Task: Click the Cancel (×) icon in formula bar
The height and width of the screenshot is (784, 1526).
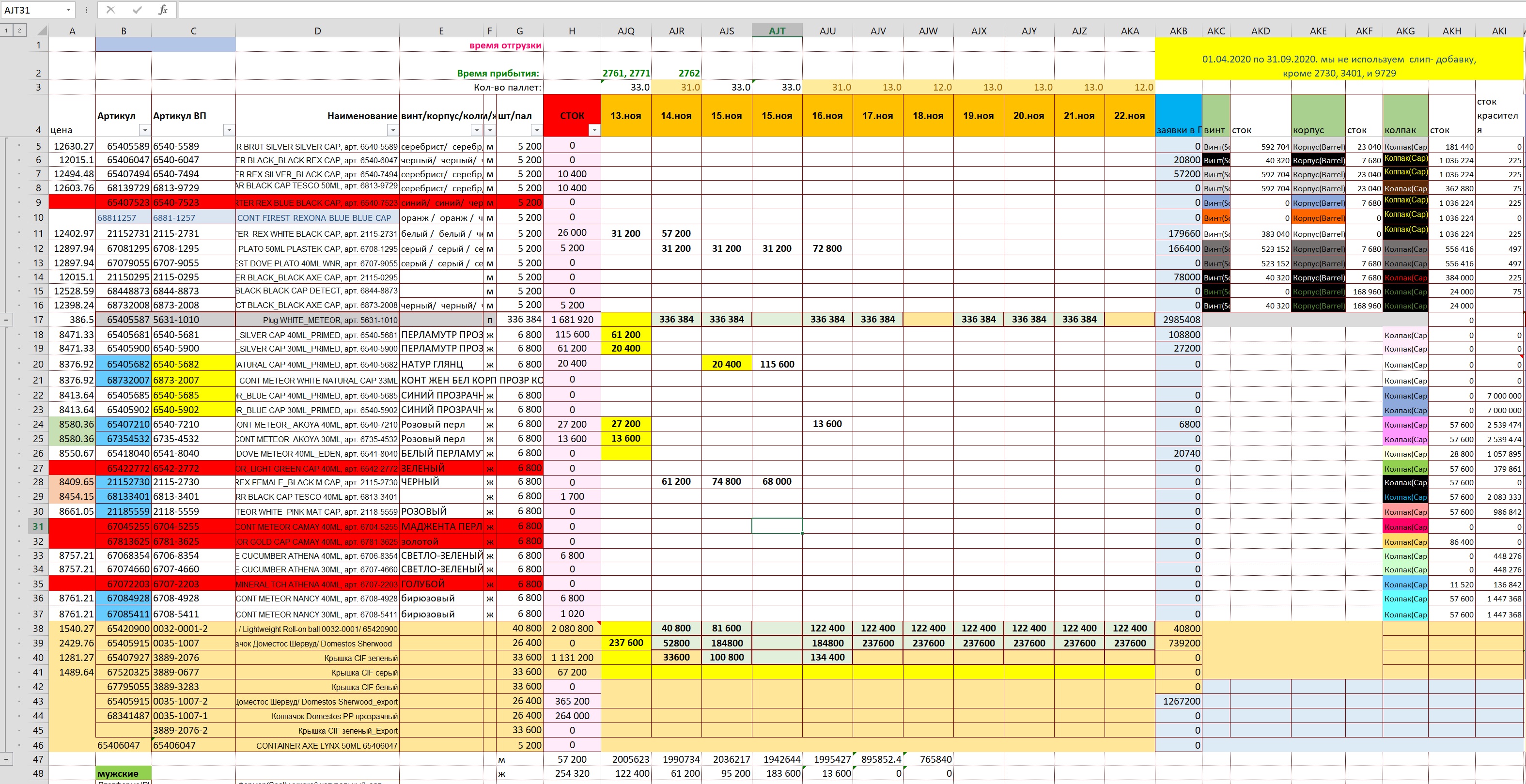Action: (x=111, y=10)
